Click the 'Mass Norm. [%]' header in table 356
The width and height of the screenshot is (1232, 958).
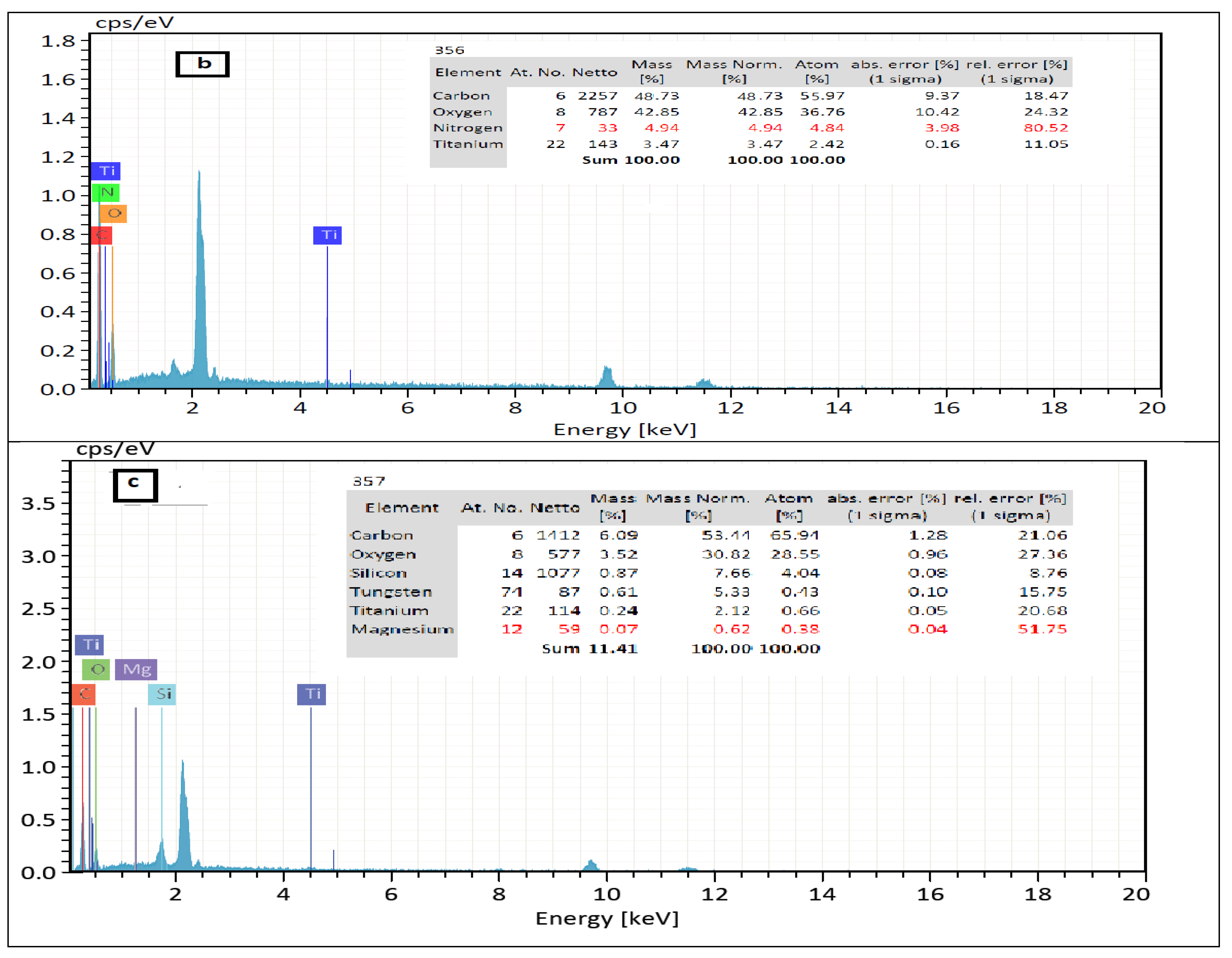(x=734, y=72)
